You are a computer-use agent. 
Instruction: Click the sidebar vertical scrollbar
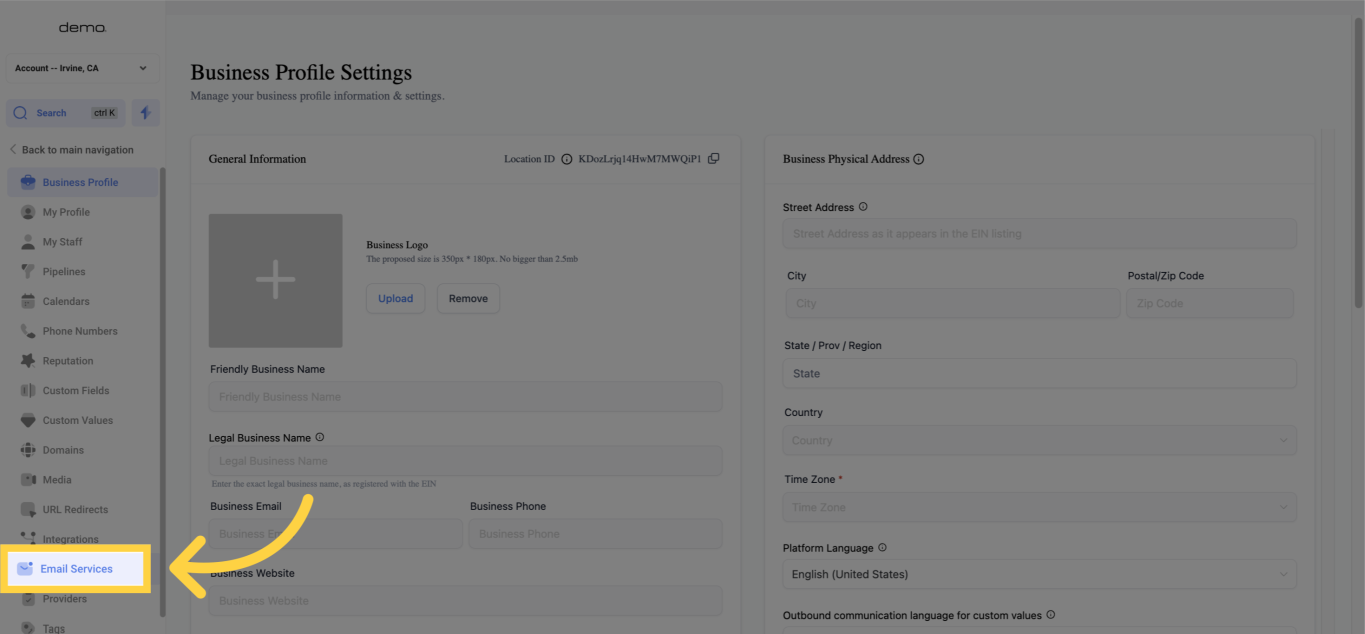point(163,393)
